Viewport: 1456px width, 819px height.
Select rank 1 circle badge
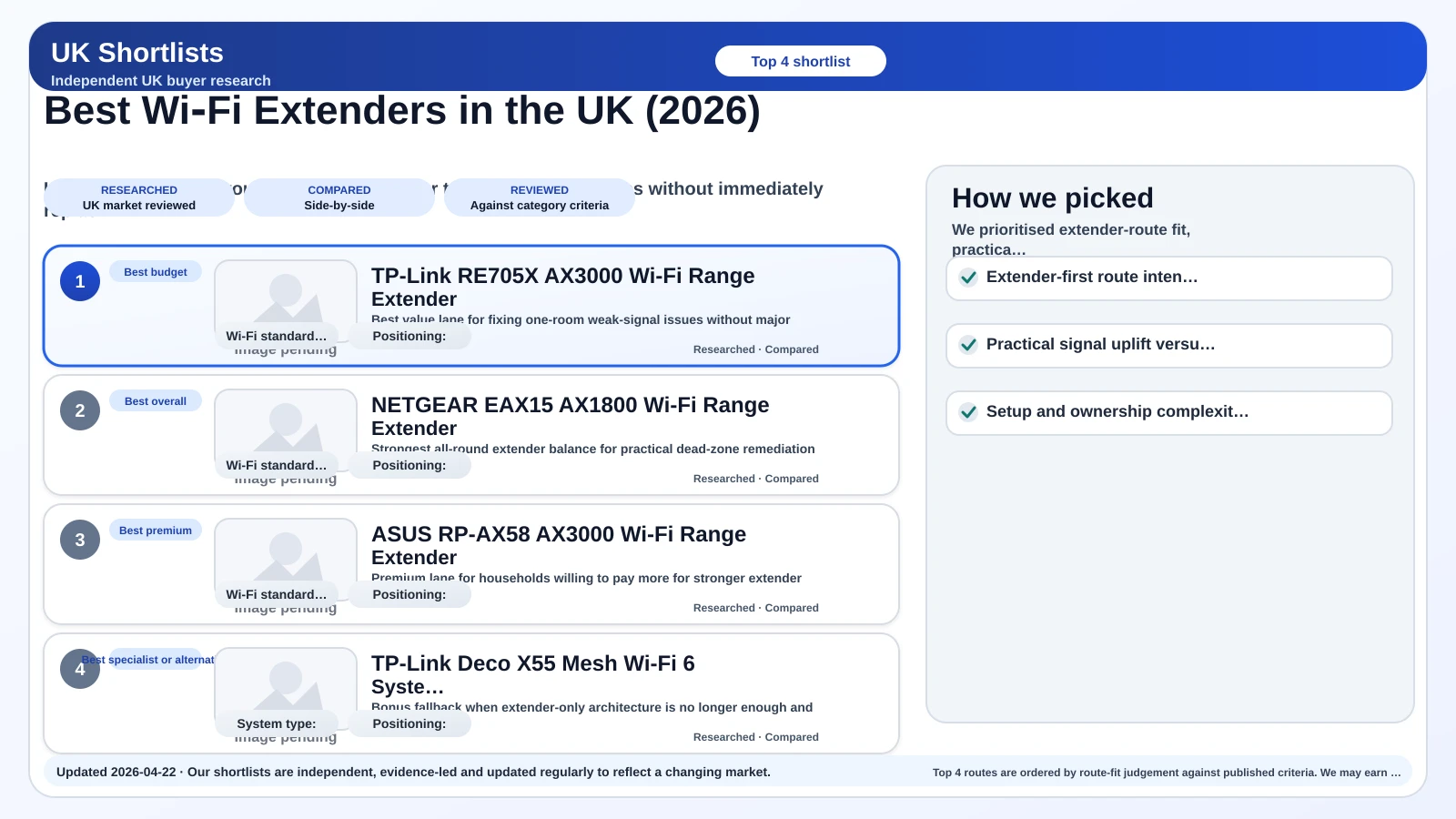[80, 281]
